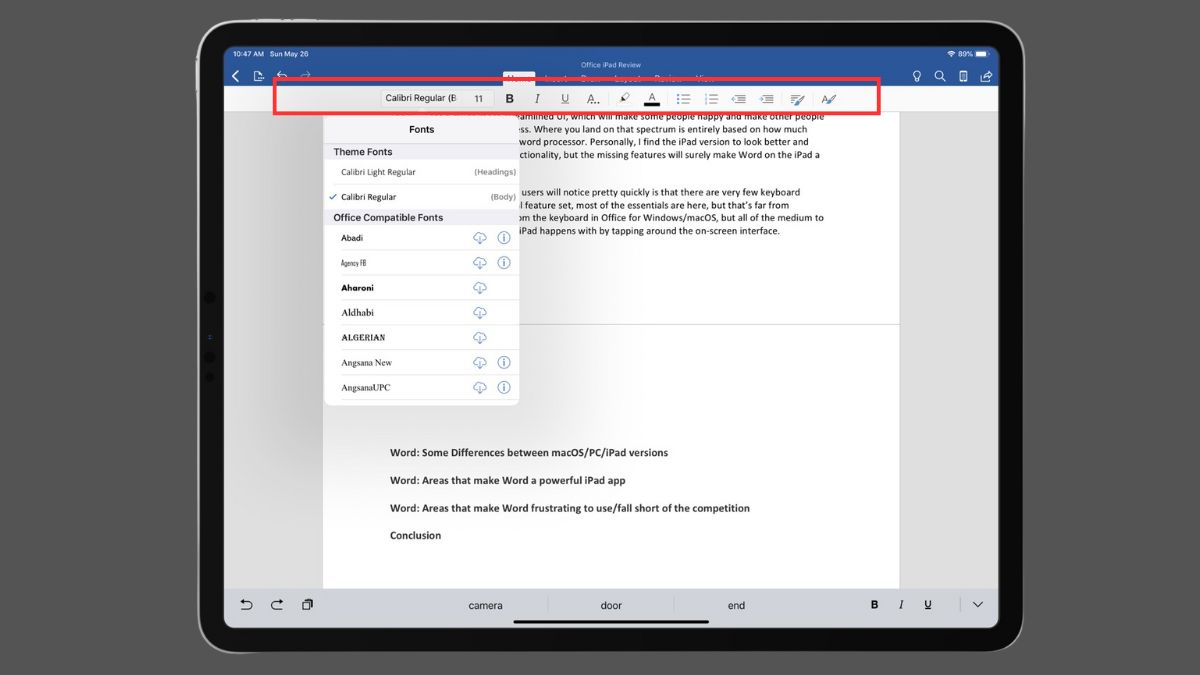The width and height of the screenshot is (1200, 675).
Task: Open the Tell Me lightbulb icon
Action: coord(917,76)
